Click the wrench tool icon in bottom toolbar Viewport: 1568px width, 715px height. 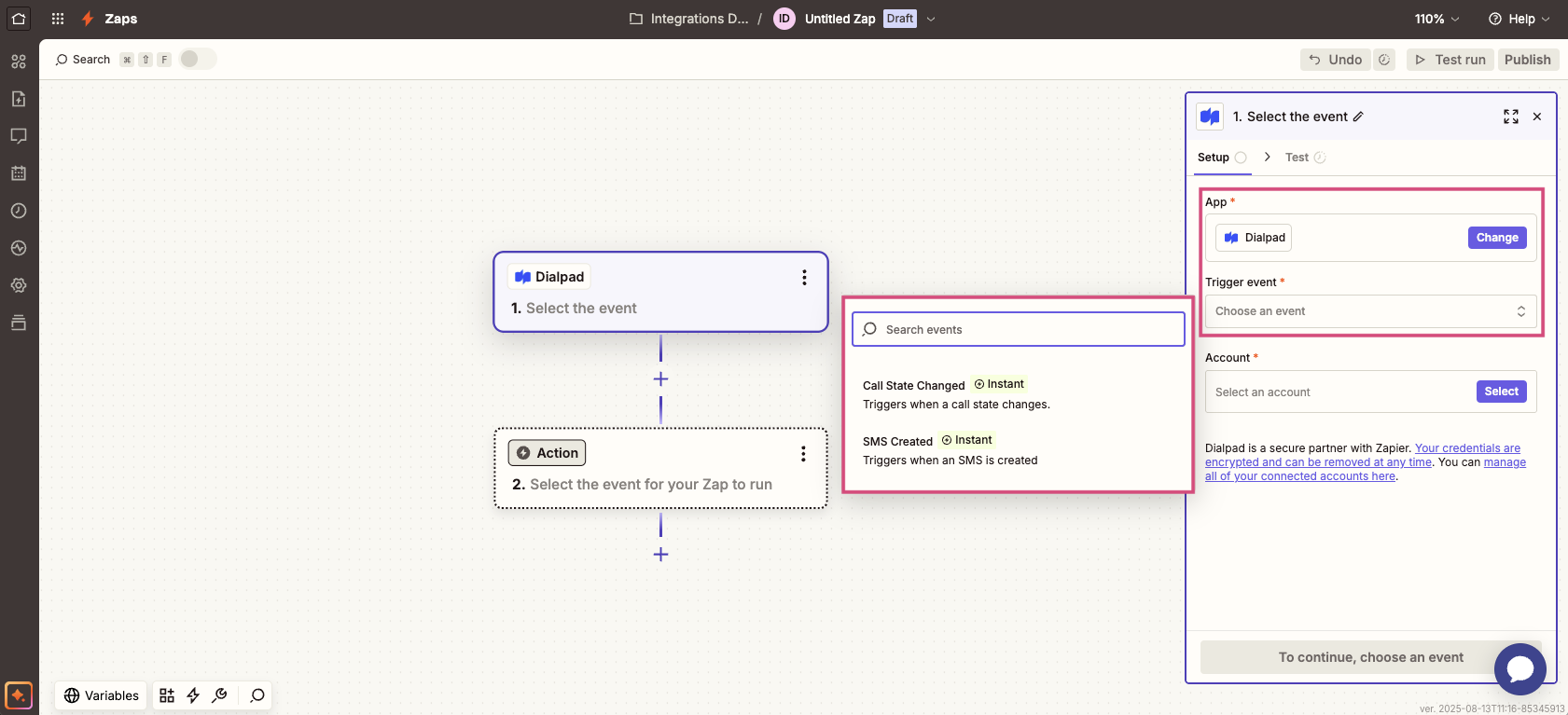(x=220, y=695)
